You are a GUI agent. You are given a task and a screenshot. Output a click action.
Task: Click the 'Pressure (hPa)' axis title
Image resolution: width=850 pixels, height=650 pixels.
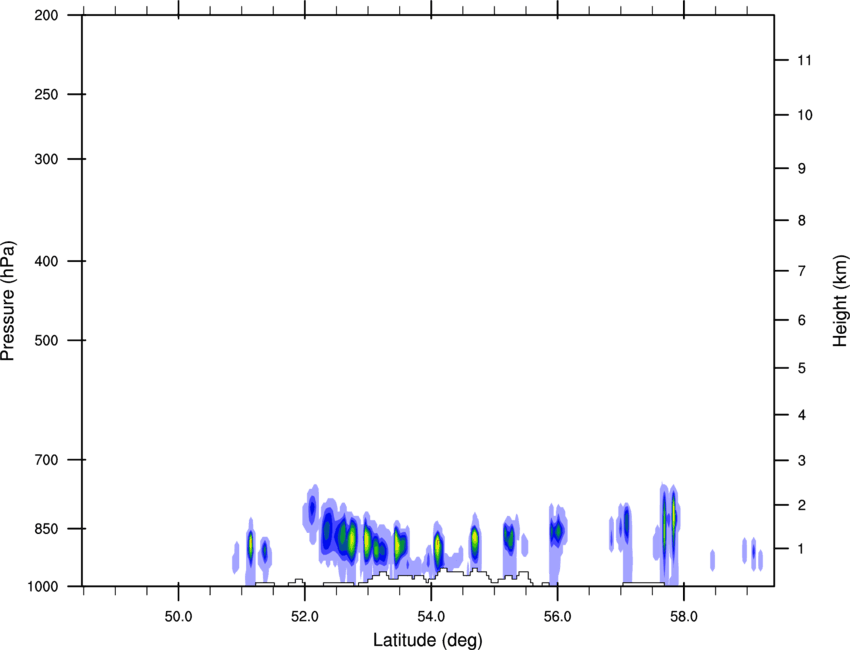coord(8,300)
